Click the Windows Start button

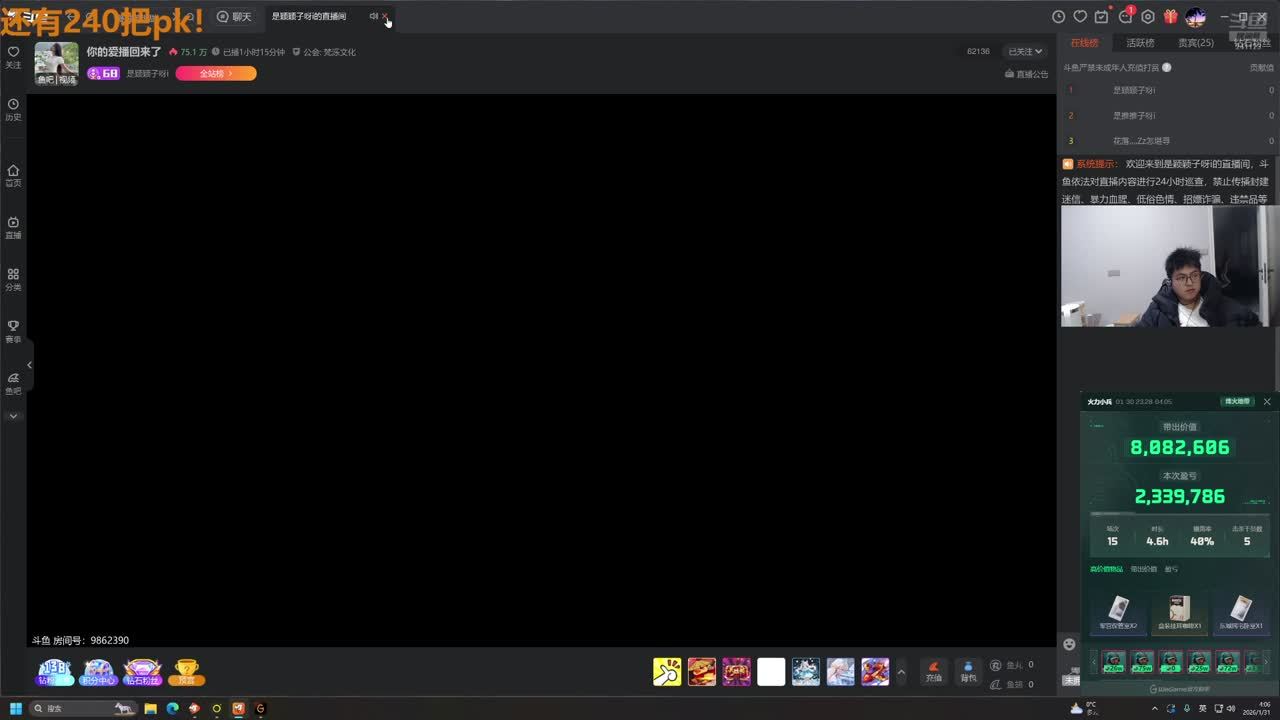coord(16,708)
